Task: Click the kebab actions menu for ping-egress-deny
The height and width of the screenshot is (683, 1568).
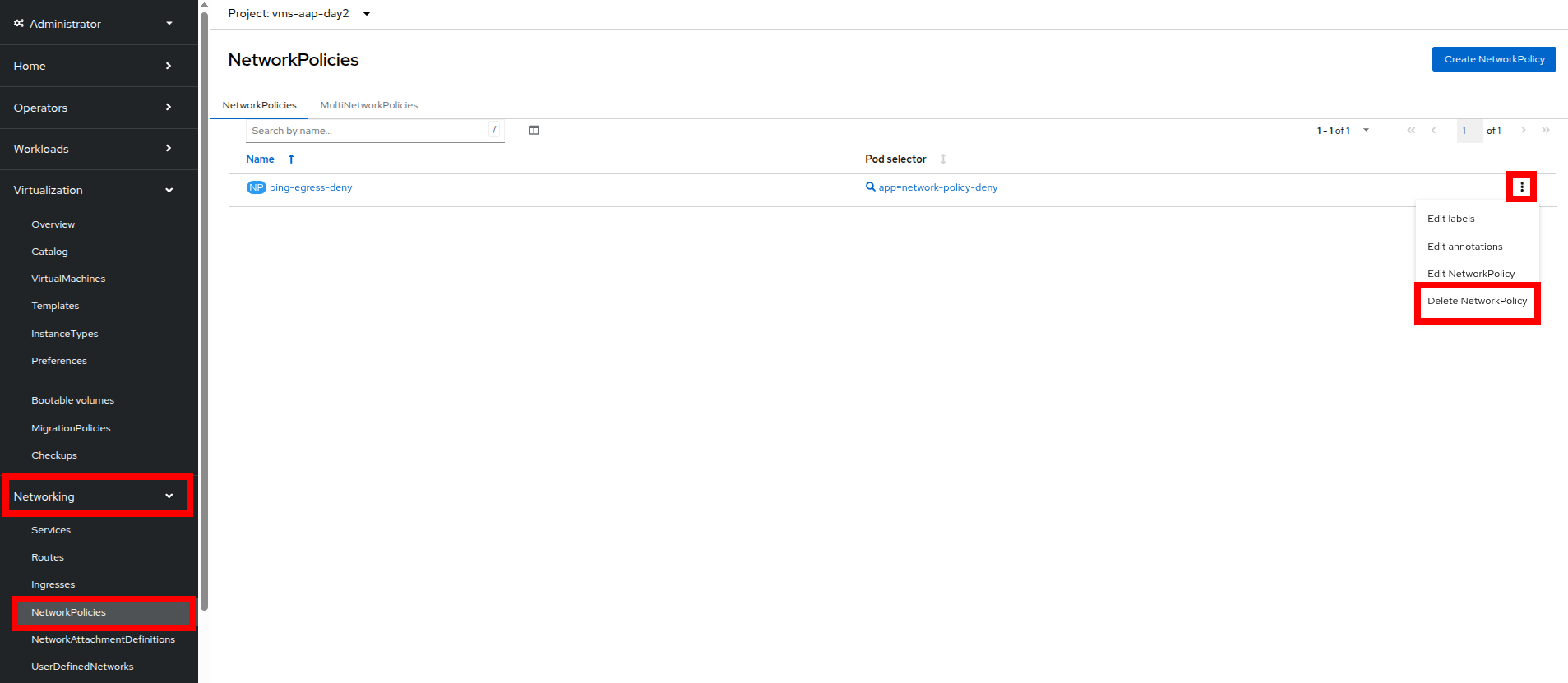Action: [1521, 187]
